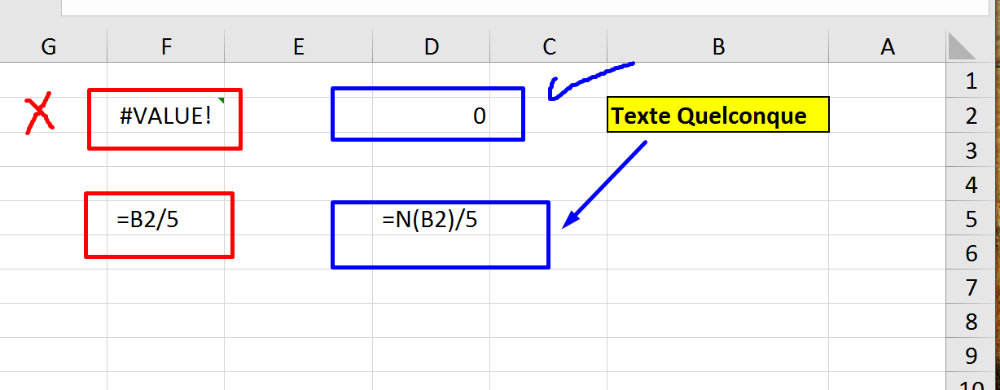Select row 5 header

(971, 219)
